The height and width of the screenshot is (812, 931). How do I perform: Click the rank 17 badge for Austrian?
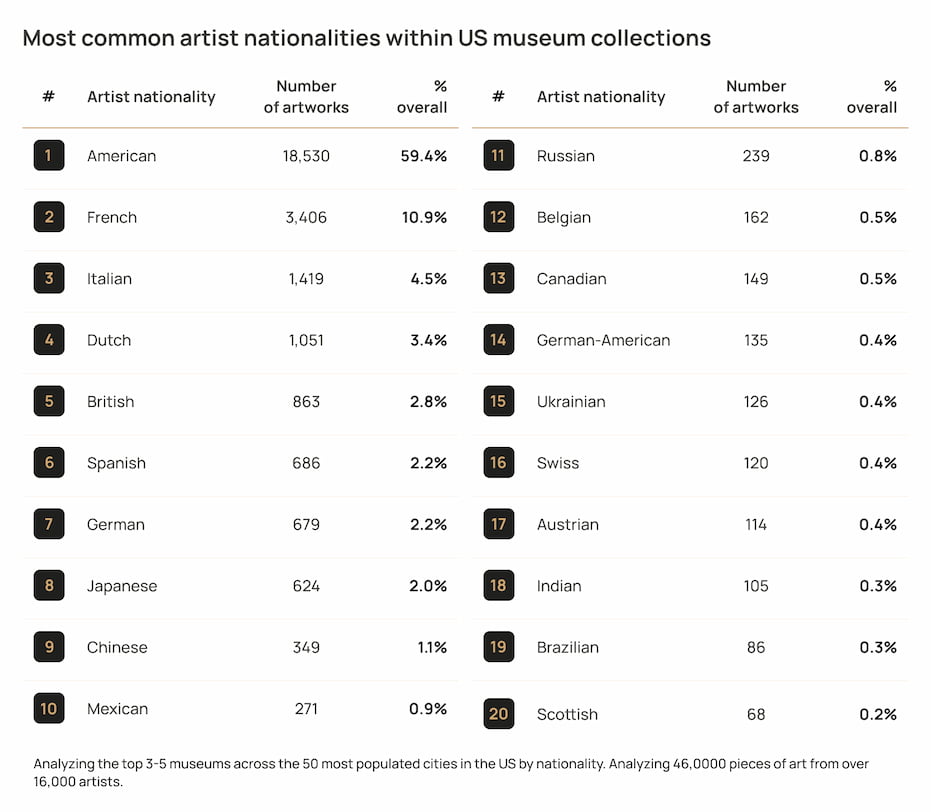(498, 524)
